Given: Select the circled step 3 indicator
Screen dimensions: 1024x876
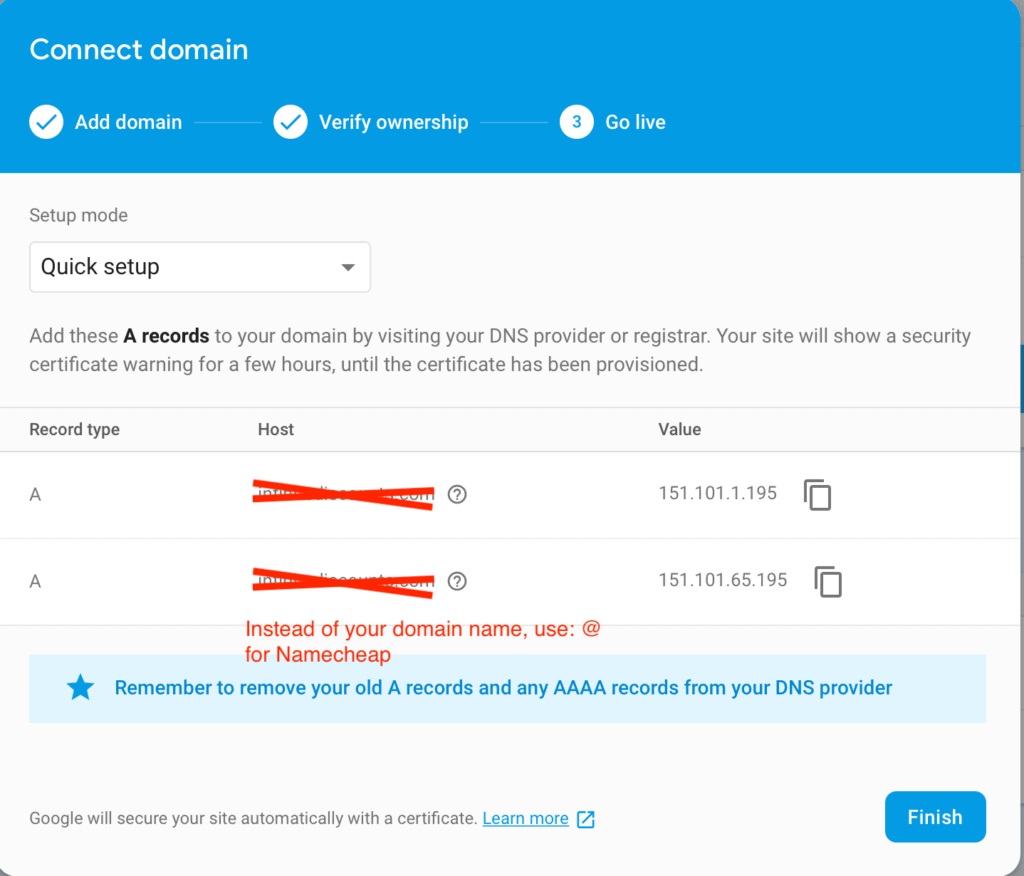Looking at the screenshot, I should (x=576, y=121).
